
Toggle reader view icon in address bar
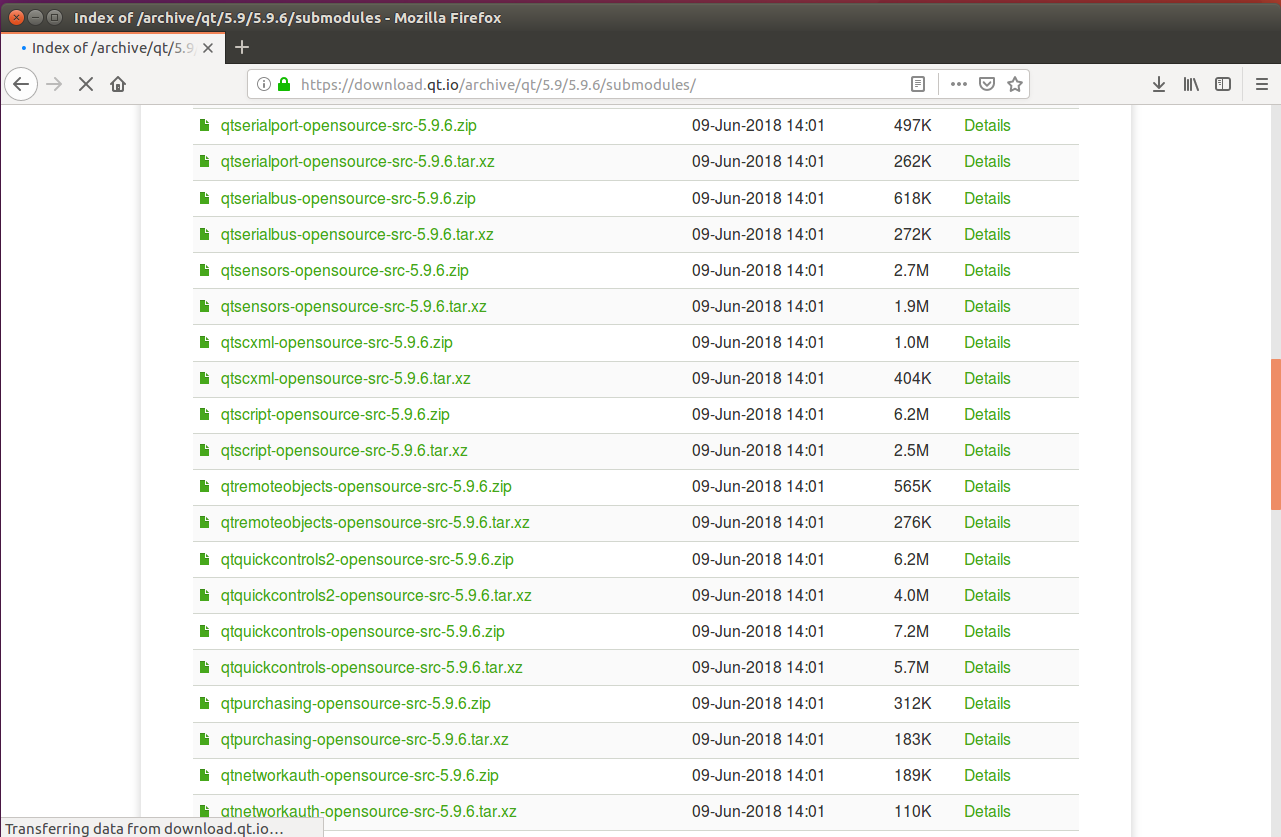coord(918,85)
